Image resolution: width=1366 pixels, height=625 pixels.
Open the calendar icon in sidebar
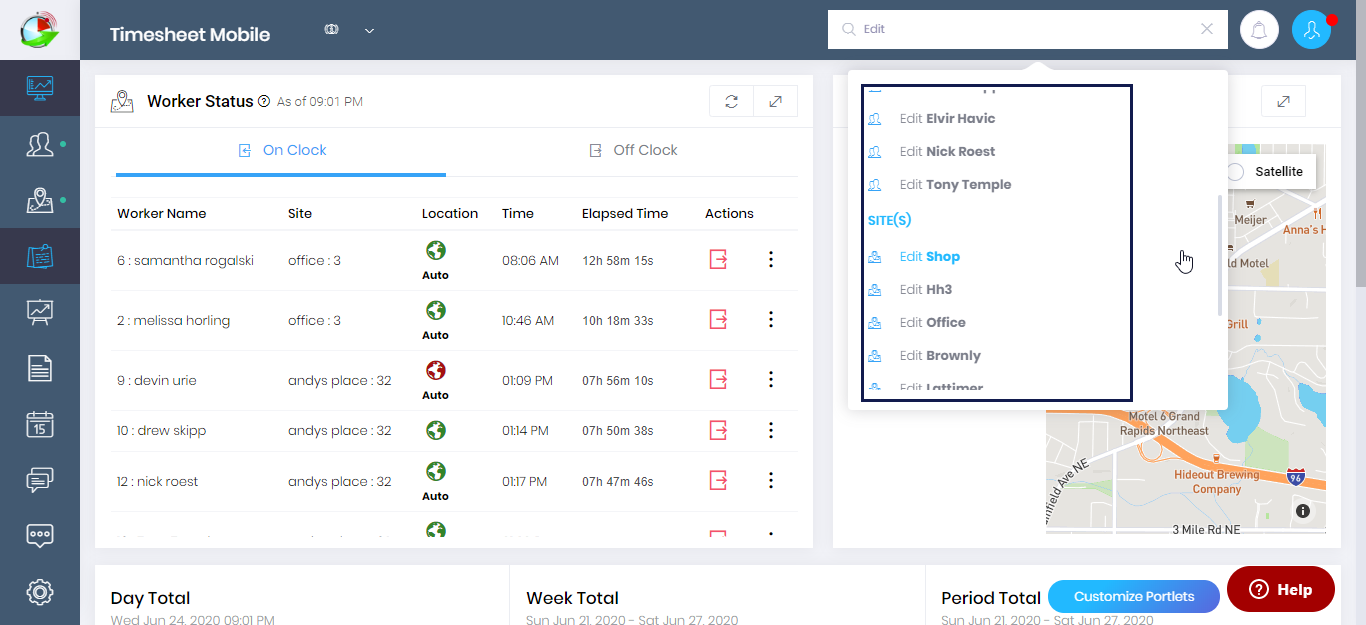coord(40,424)
